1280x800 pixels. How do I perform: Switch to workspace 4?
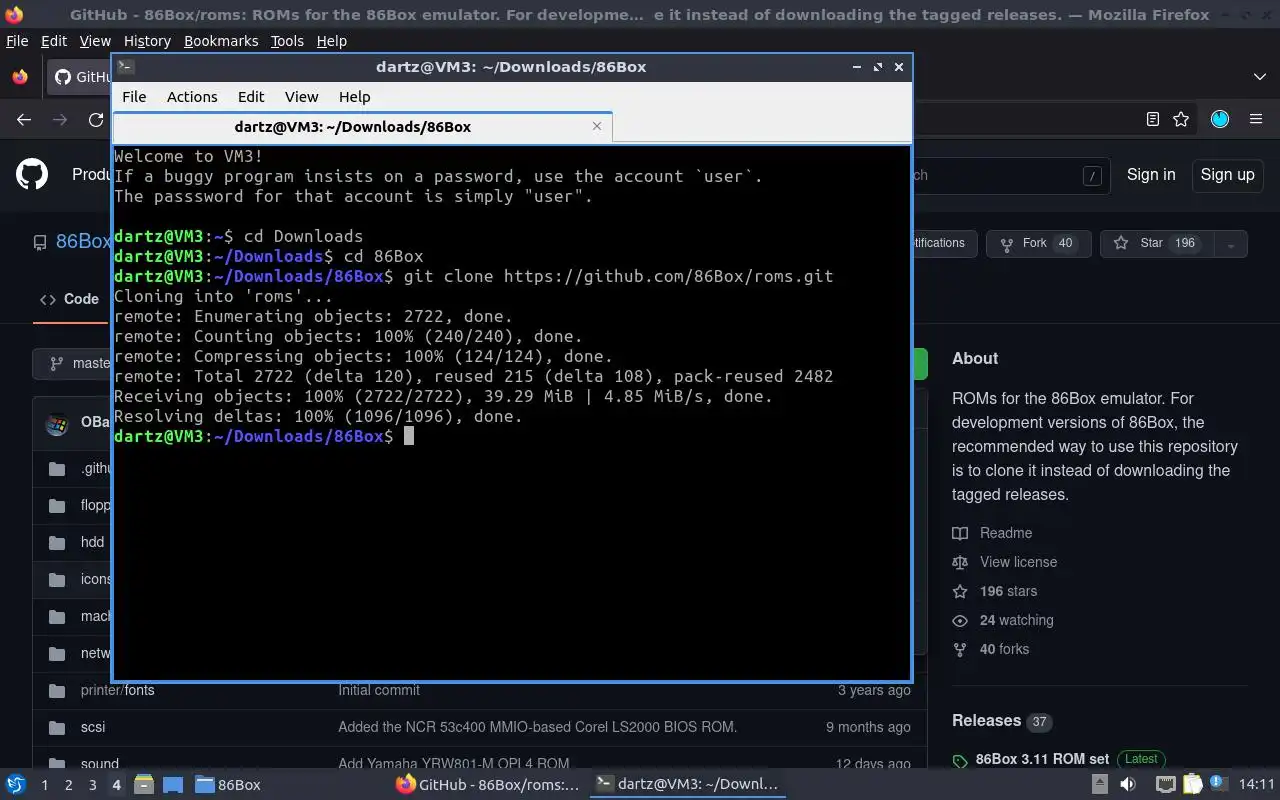[116, 785]
